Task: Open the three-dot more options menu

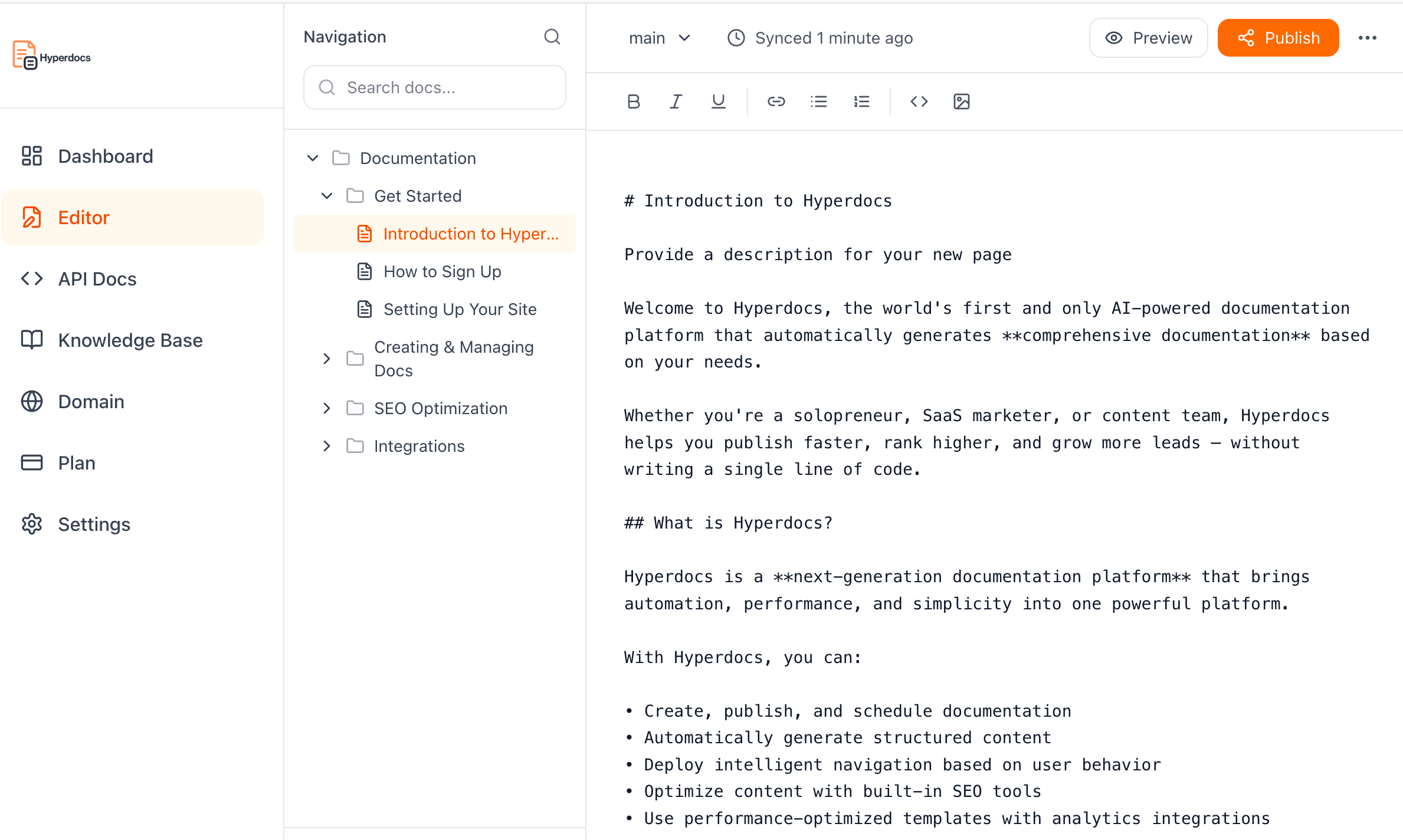Action: [x=1367, y=38]
